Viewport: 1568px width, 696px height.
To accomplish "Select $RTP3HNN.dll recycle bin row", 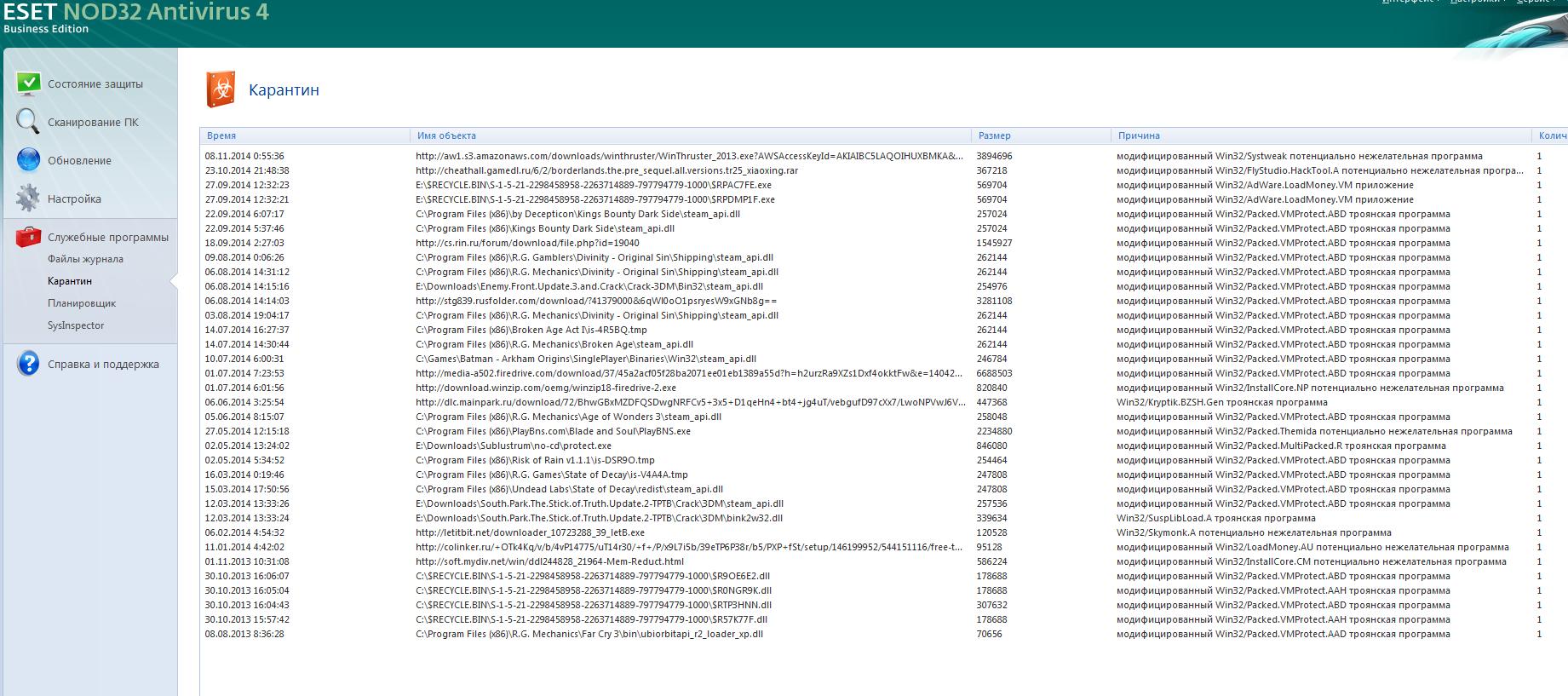I will (x=884, y=606).
